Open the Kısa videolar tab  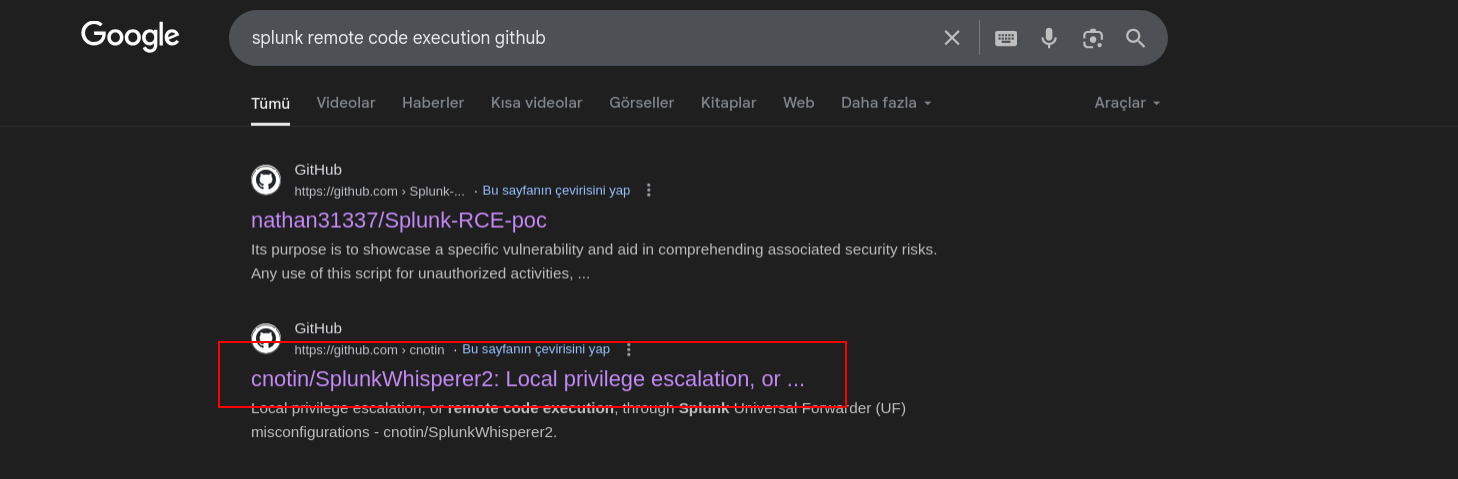pos(536,103)
